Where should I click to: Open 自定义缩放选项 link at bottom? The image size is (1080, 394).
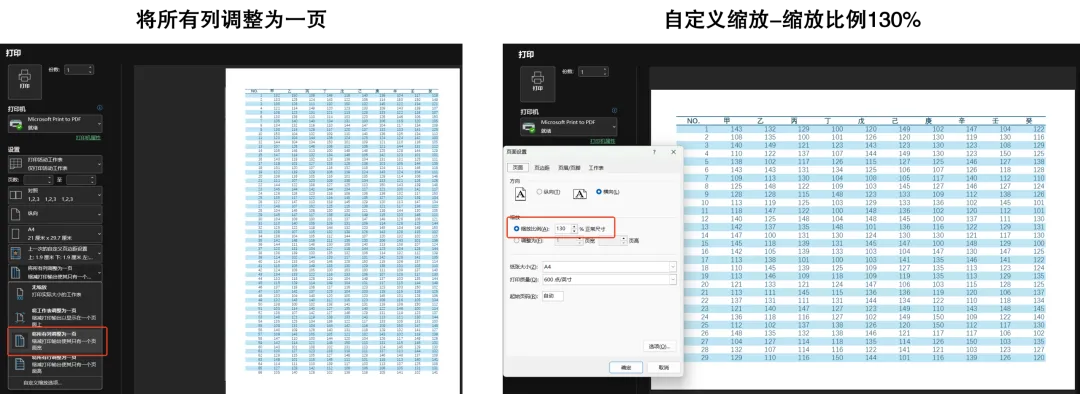(x=42, y=382)
